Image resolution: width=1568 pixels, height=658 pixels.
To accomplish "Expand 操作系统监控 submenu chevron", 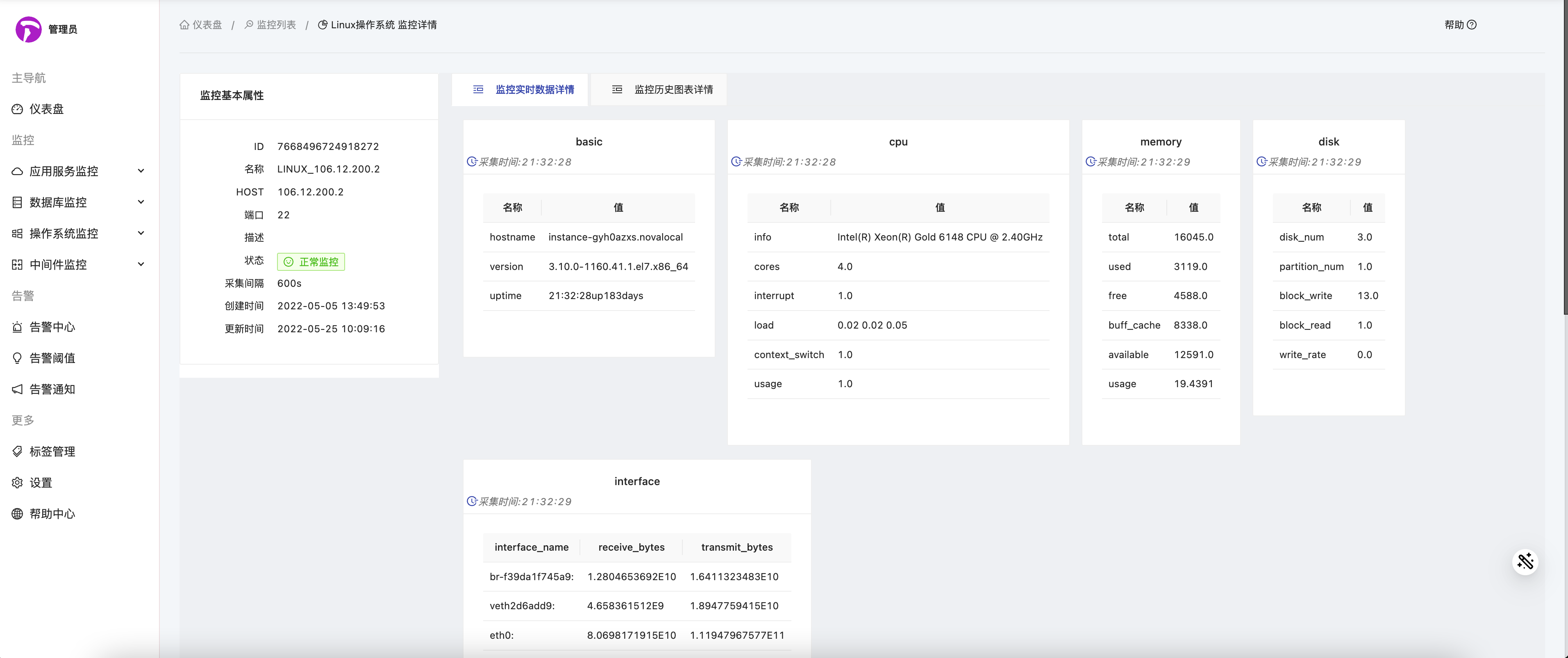I will click(x=141, y=233).
